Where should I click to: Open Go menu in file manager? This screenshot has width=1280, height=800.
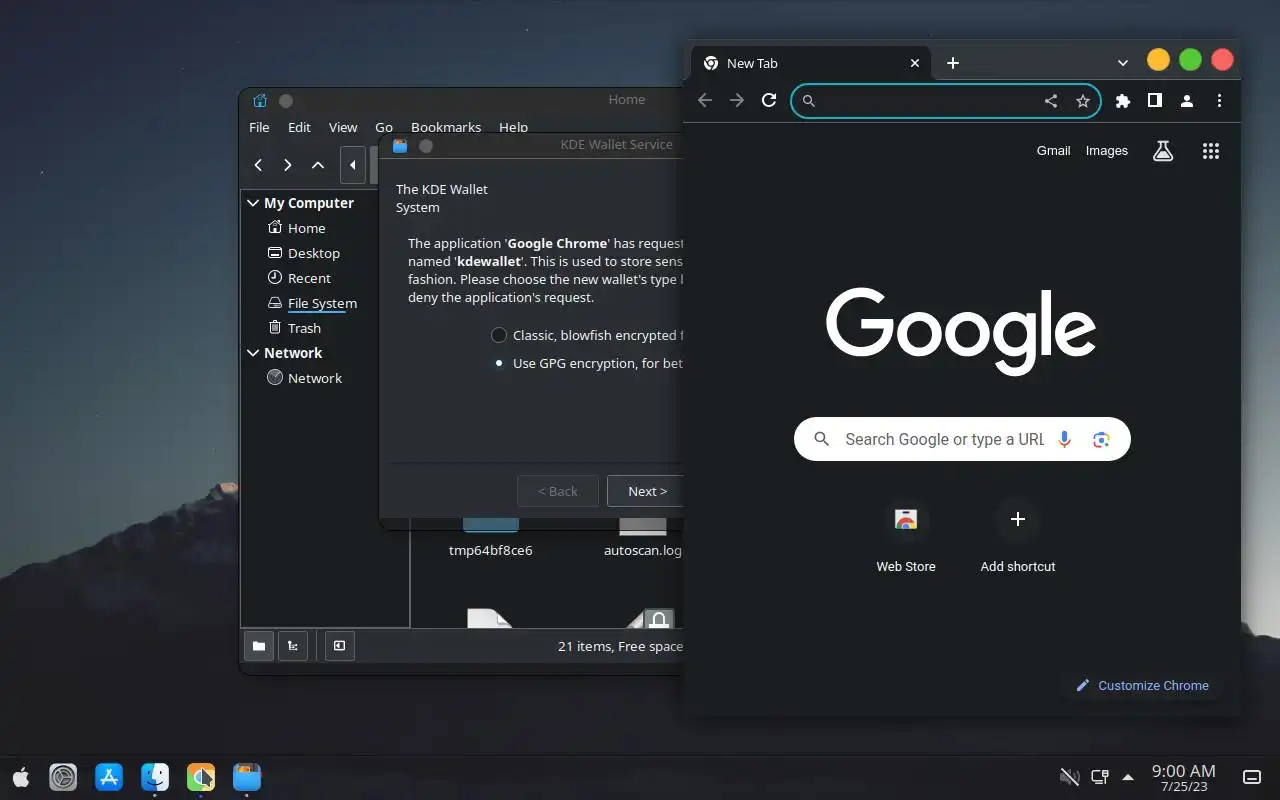point(384,127)
